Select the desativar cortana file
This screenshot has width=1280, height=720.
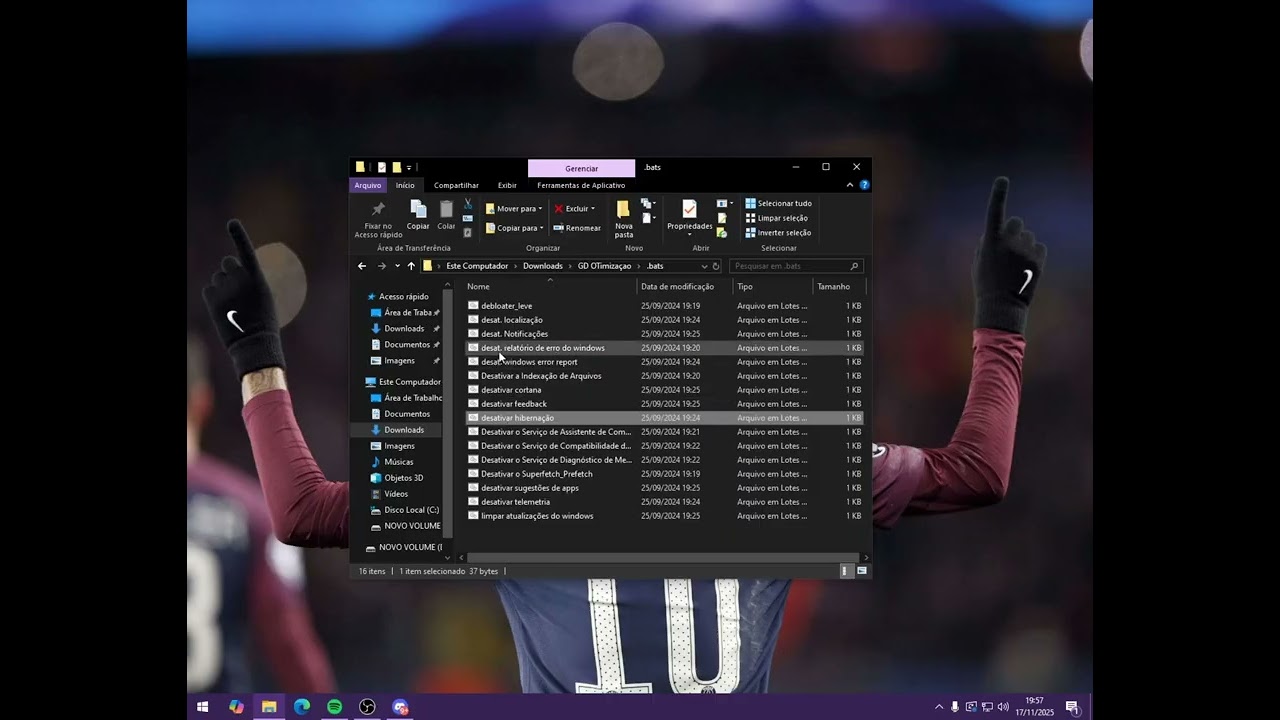click(511, 390)
